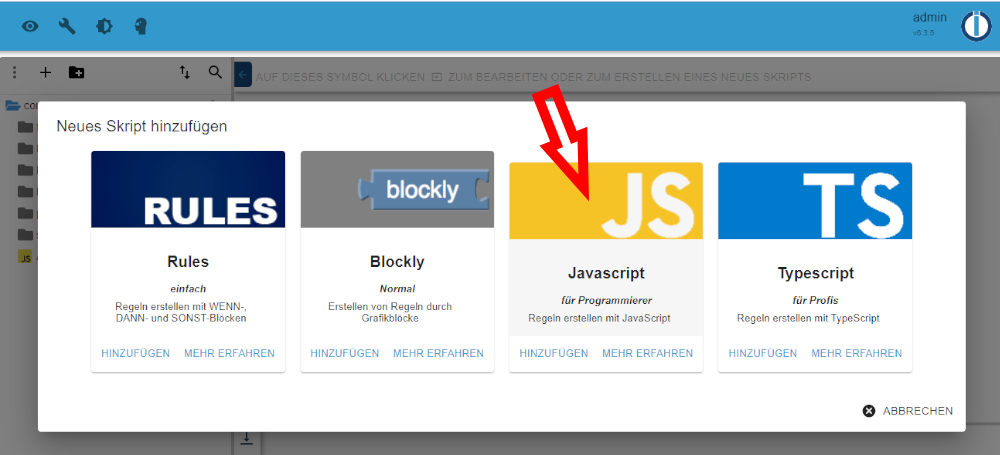Expand the open root folder in tree

coord(13,105)
